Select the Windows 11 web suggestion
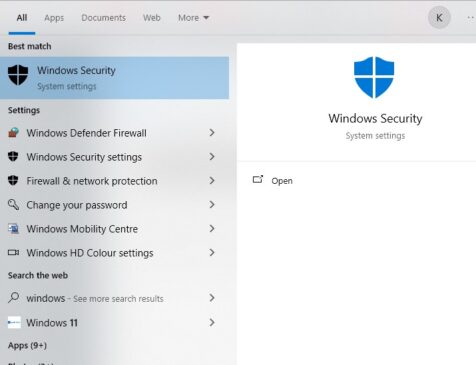The width and height of the screenshot is (476, 365). (114, 322)
